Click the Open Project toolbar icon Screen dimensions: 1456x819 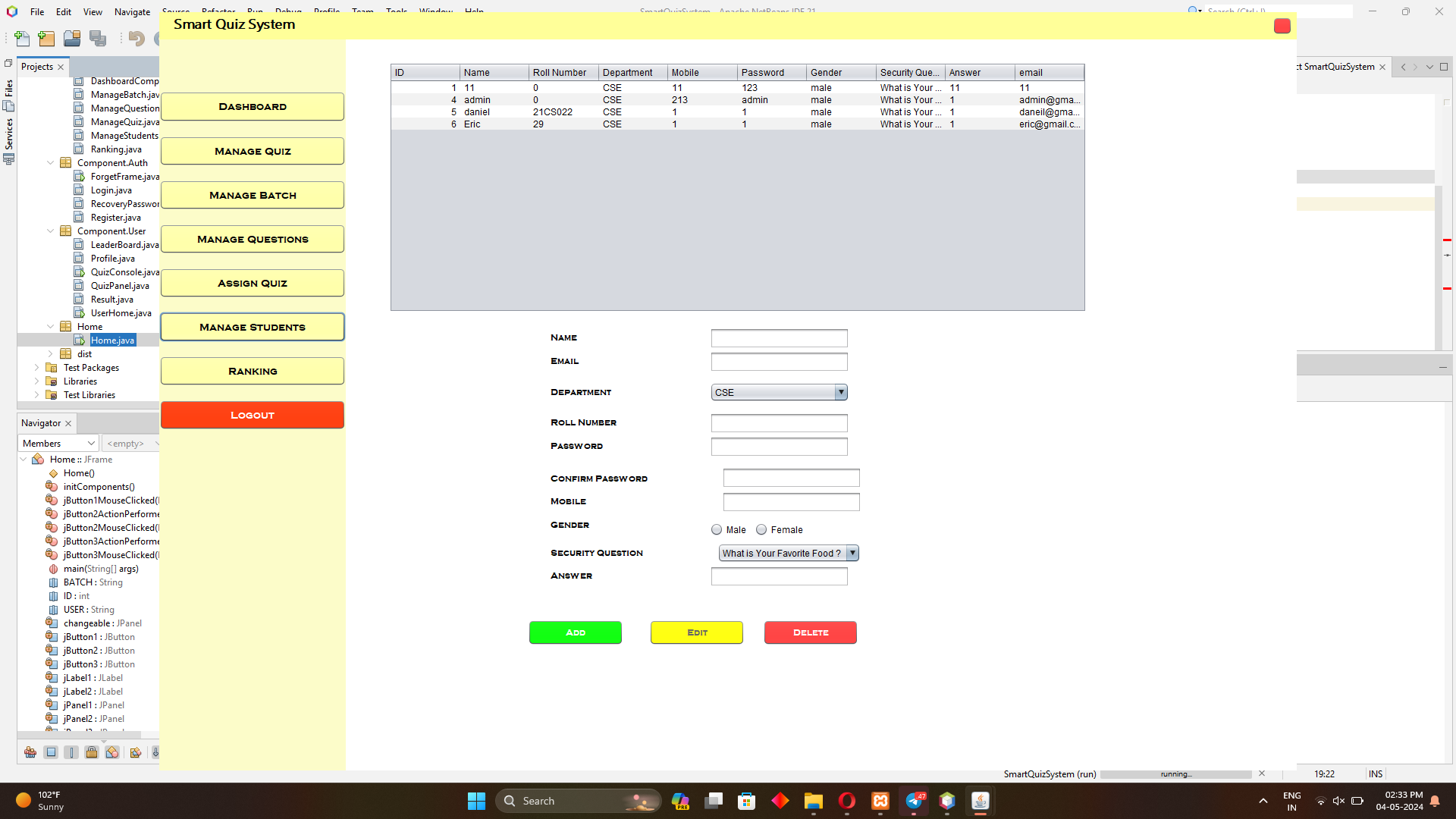[x=72, y=39]
